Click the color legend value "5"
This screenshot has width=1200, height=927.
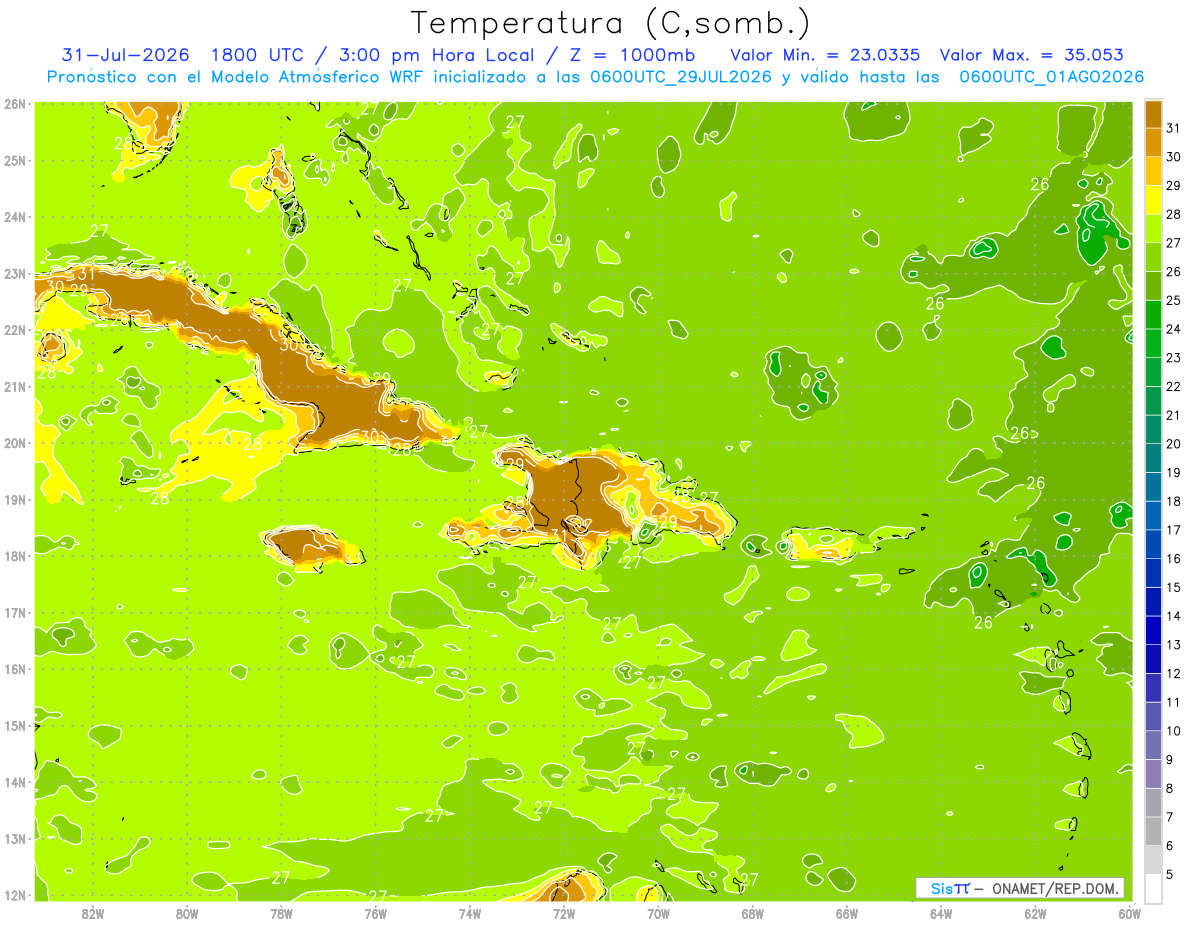click(1169, 875)
